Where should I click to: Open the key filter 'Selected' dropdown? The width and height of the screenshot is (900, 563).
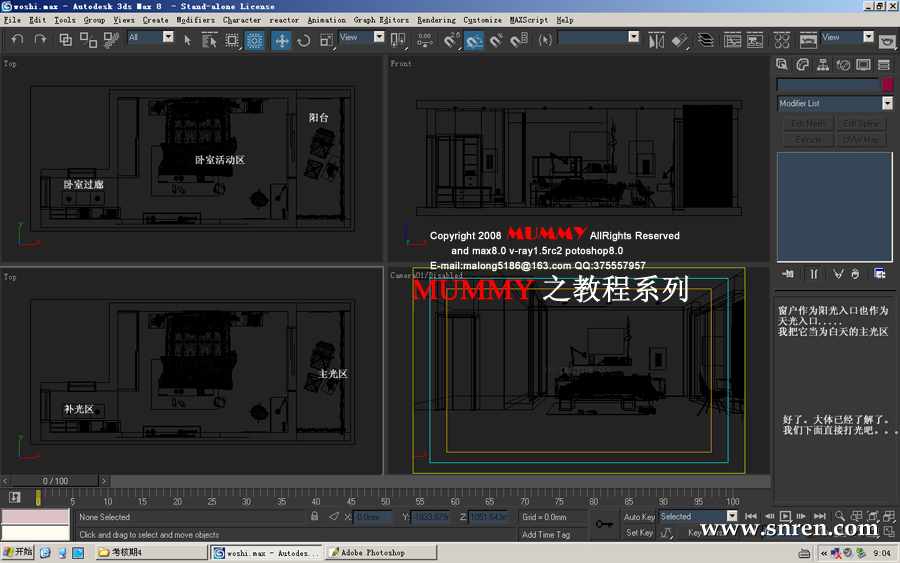pos(731,517)
